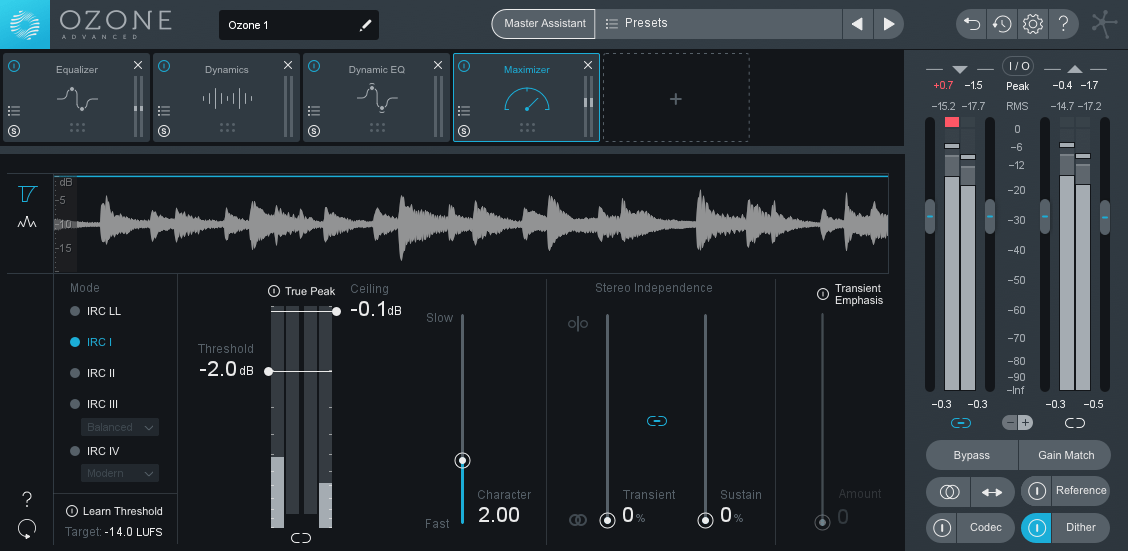Click the stereo link icon between Transient and Sustain
This screenshot has height=551, width=1128.
pos(656,421)
